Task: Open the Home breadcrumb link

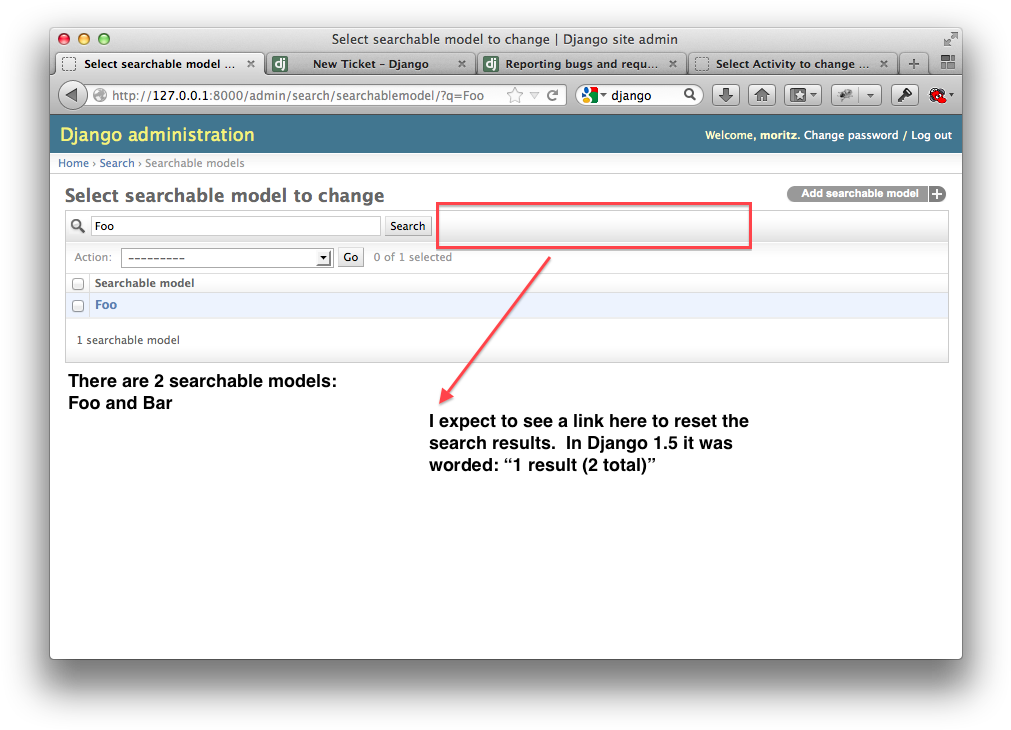Action: [x=74, y=163]
